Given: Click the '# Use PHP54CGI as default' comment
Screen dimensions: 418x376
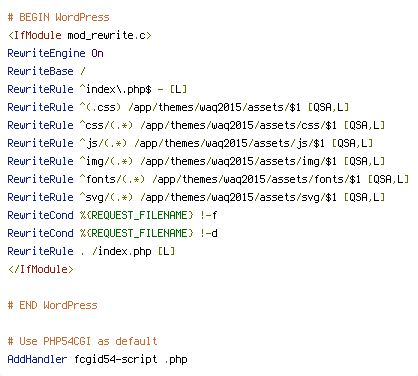Looking at the screenshot, I should [x=82, y=341].
